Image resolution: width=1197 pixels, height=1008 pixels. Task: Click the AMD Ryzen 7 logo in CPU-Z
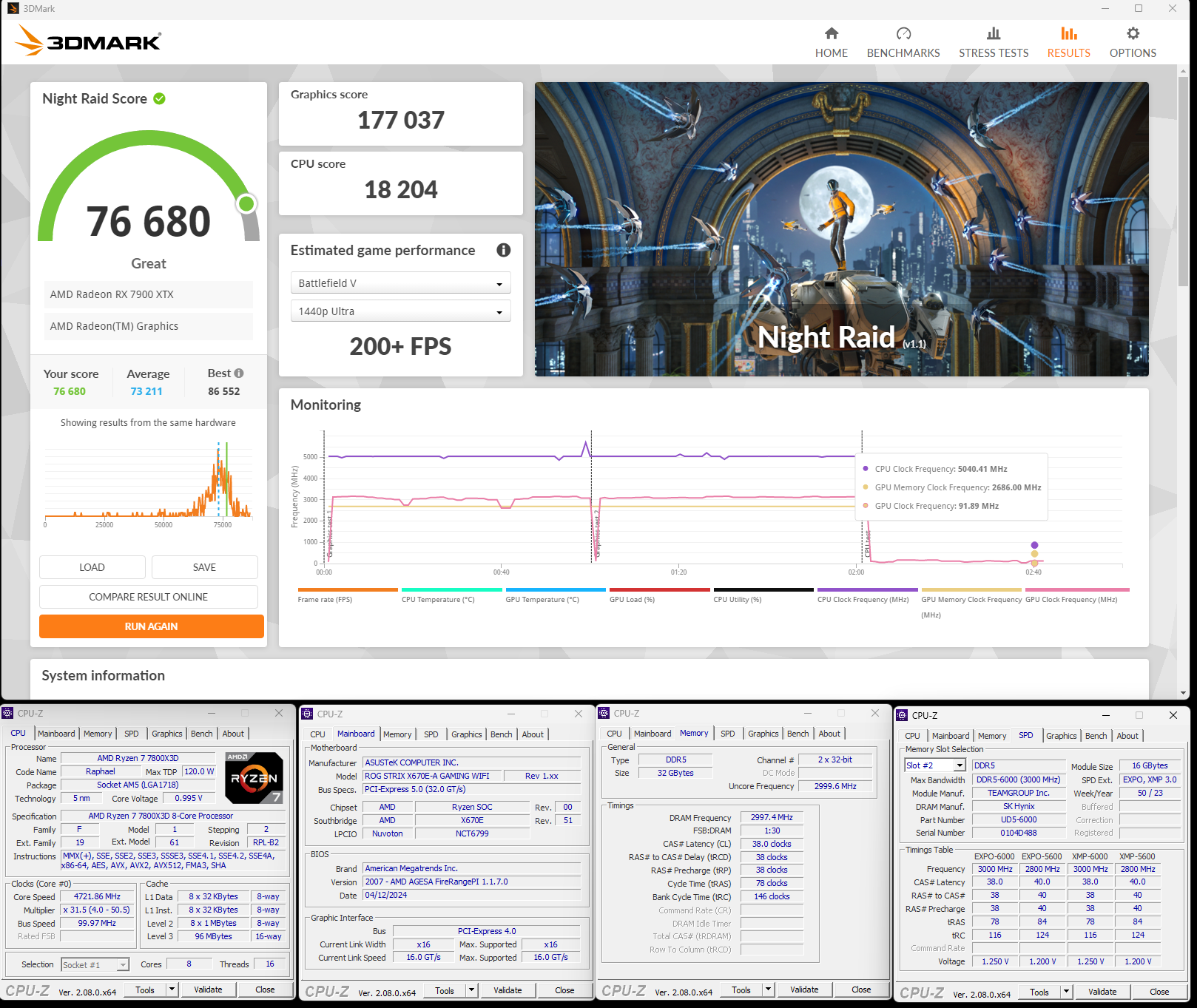[254, 778]
